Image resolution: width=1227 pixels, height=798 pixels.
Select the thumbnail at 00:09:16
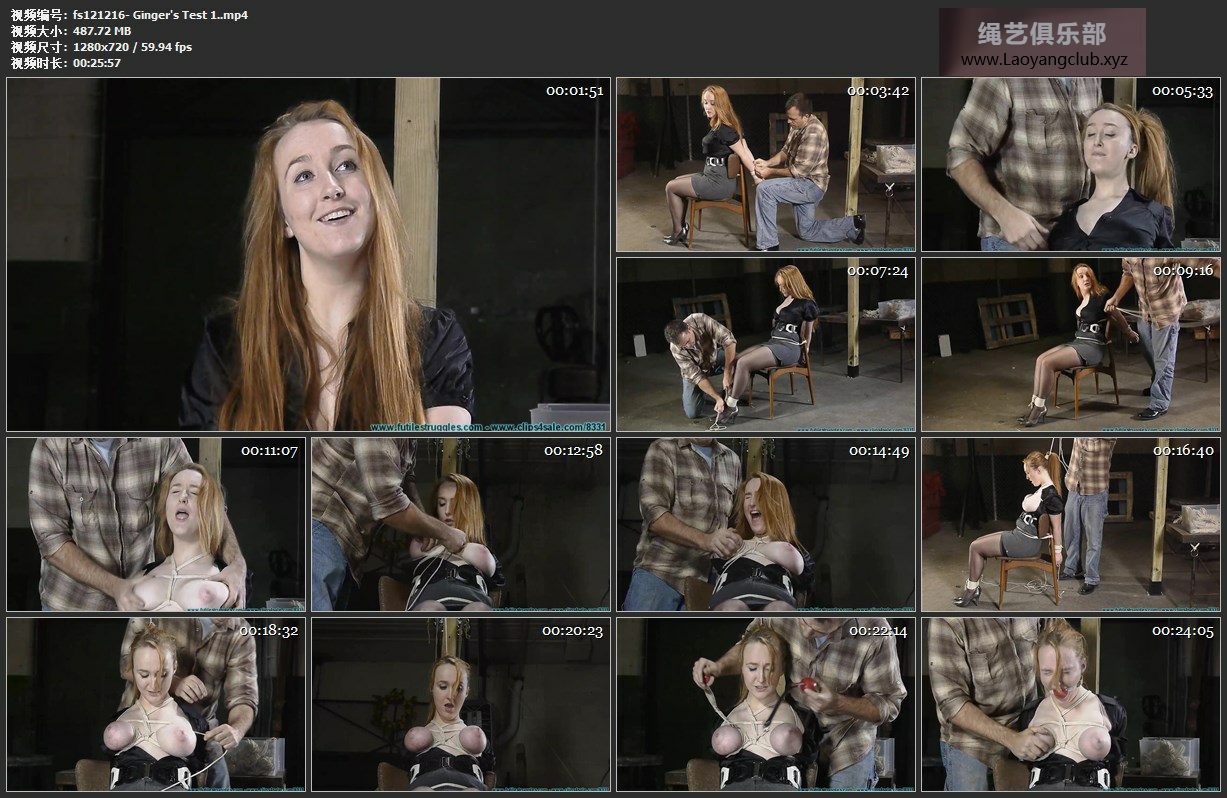[x=1070, y=345]
